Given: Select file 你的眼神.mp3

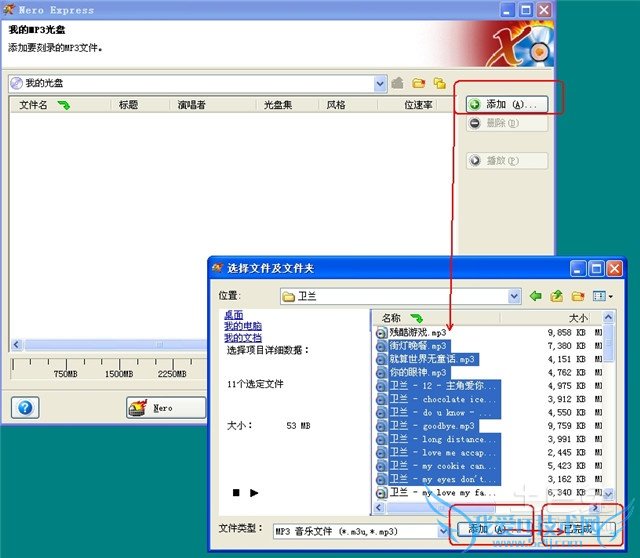Looking at the screenshot, I should pyautogui.click(x=418, y=373).
